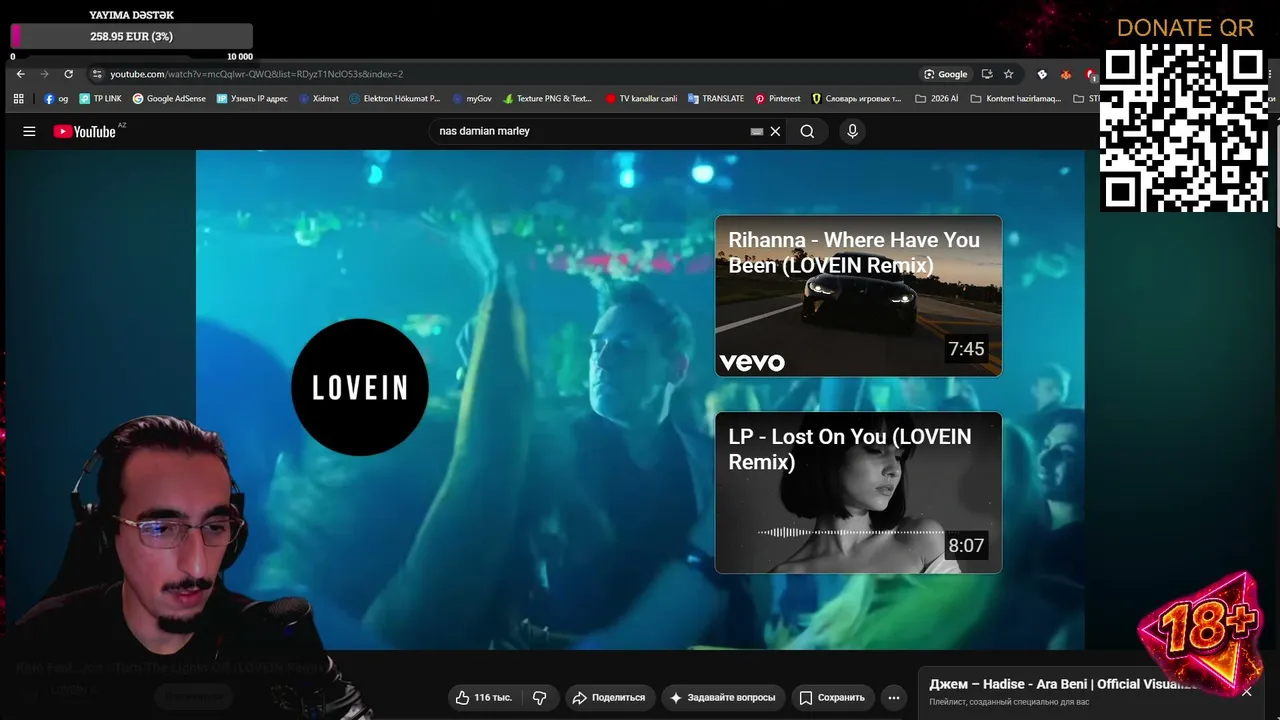Open the TRANSLATE bookmark
This screenshot has width=1280, height=720.
click(x=716, y=99)
